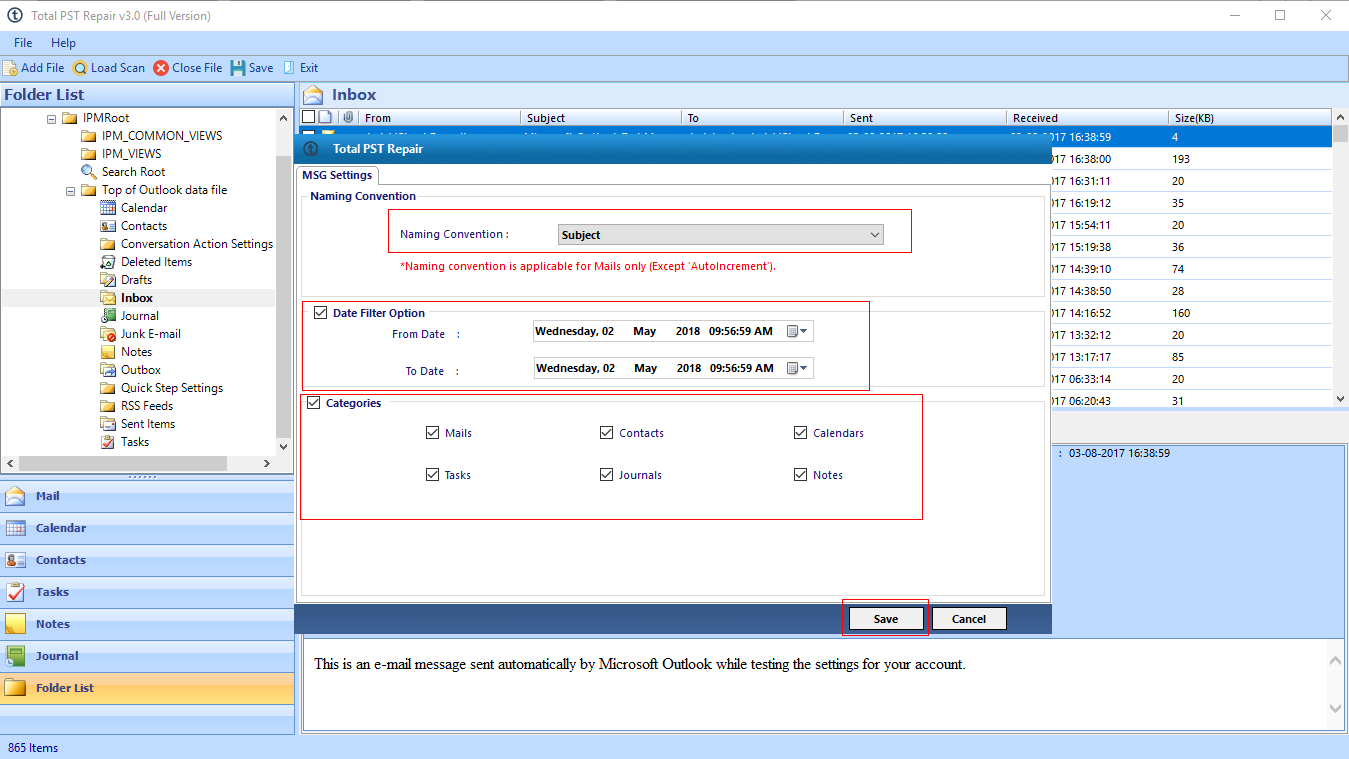Select the Tasks folder icon in tree

[108, 442]
